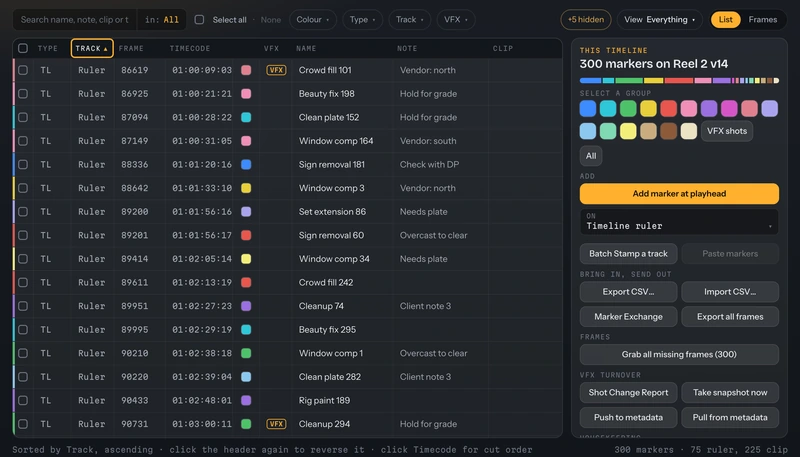800x457 pixels.
Task: Select the cream group swatch
Action: 689,131
